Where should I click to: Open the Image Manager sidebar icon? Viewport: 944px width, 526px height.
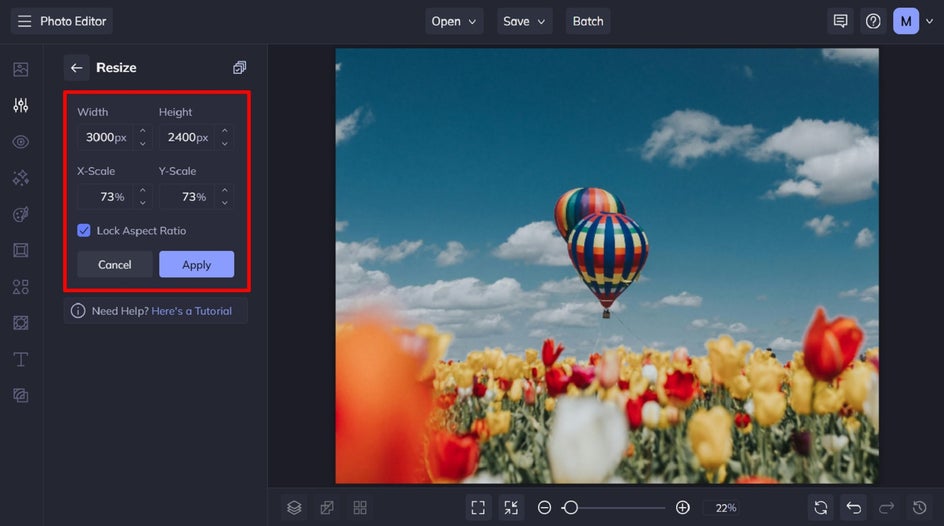click(x=20, y=69)
